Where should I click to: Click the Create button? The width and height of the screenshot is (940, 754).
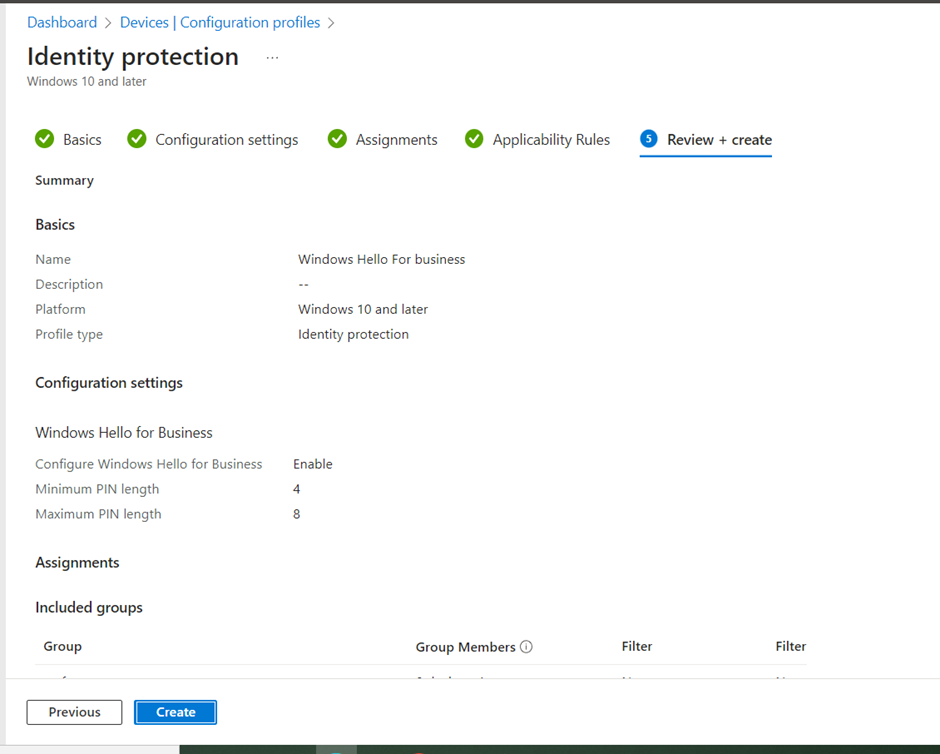176,712
